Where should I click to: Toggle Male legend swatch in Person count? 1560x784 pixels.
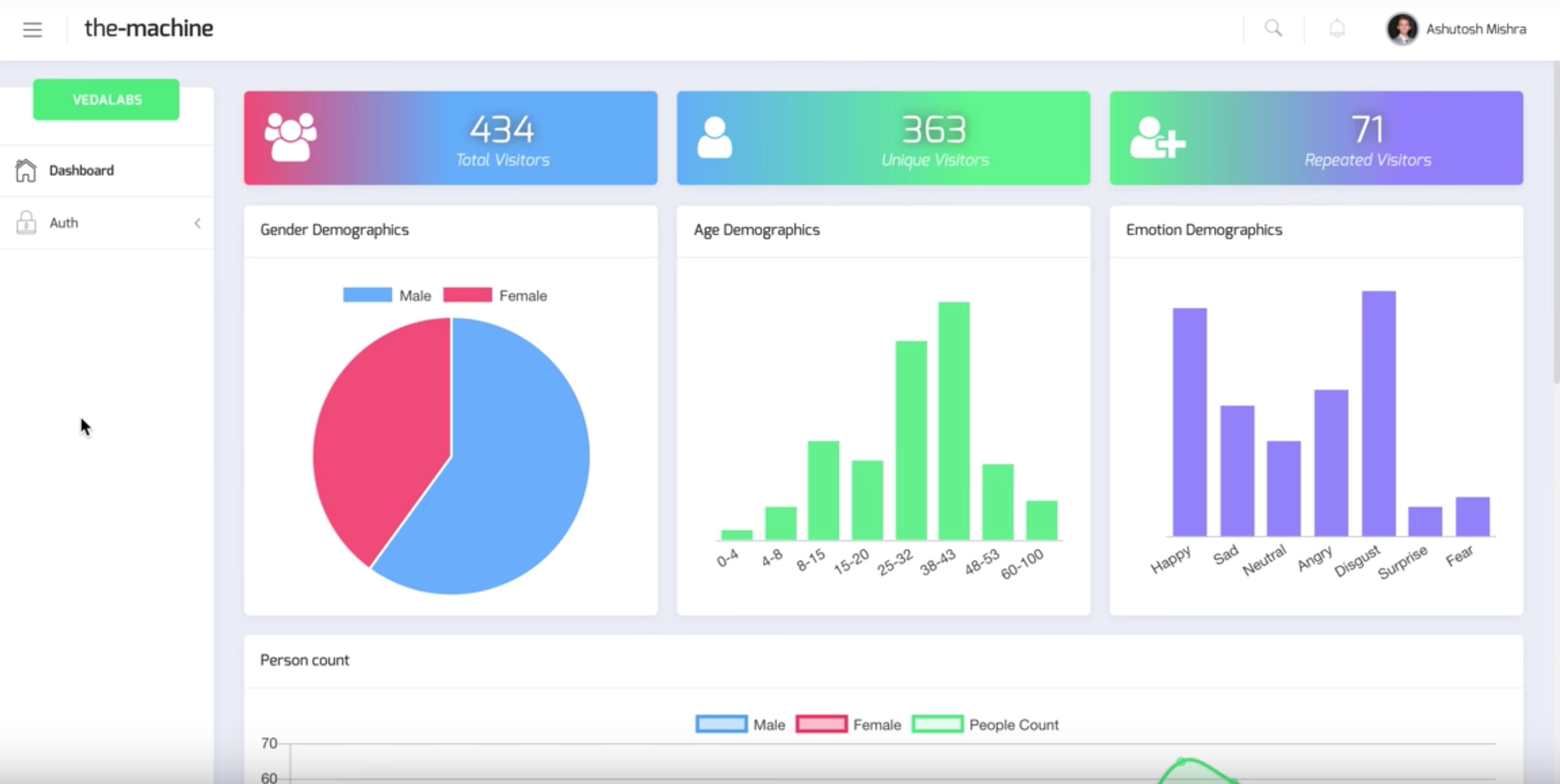[x=721, y=725]
